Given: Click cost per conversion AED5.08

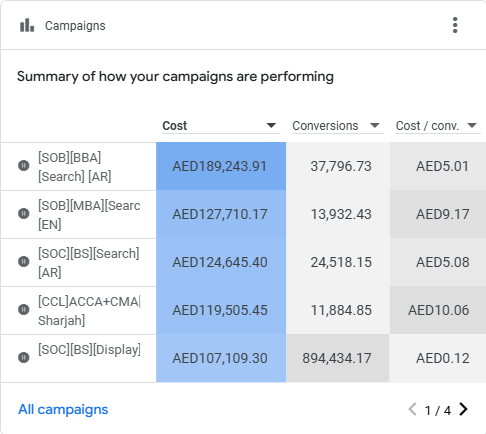Looking at the screenshot, I should [442, 262].
